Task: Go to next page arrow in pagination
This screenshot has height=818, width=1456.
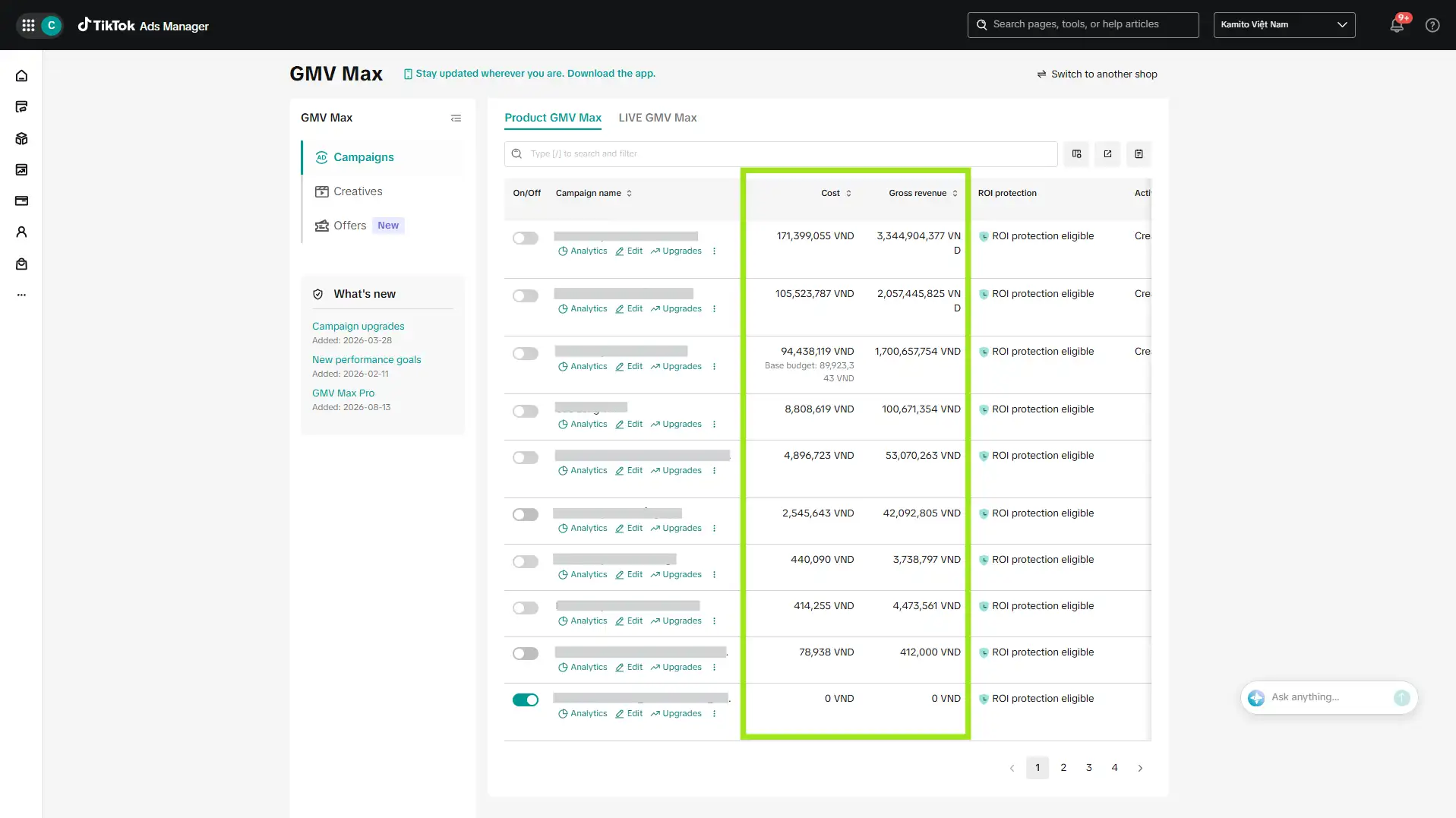Action: pos(1140,768)
